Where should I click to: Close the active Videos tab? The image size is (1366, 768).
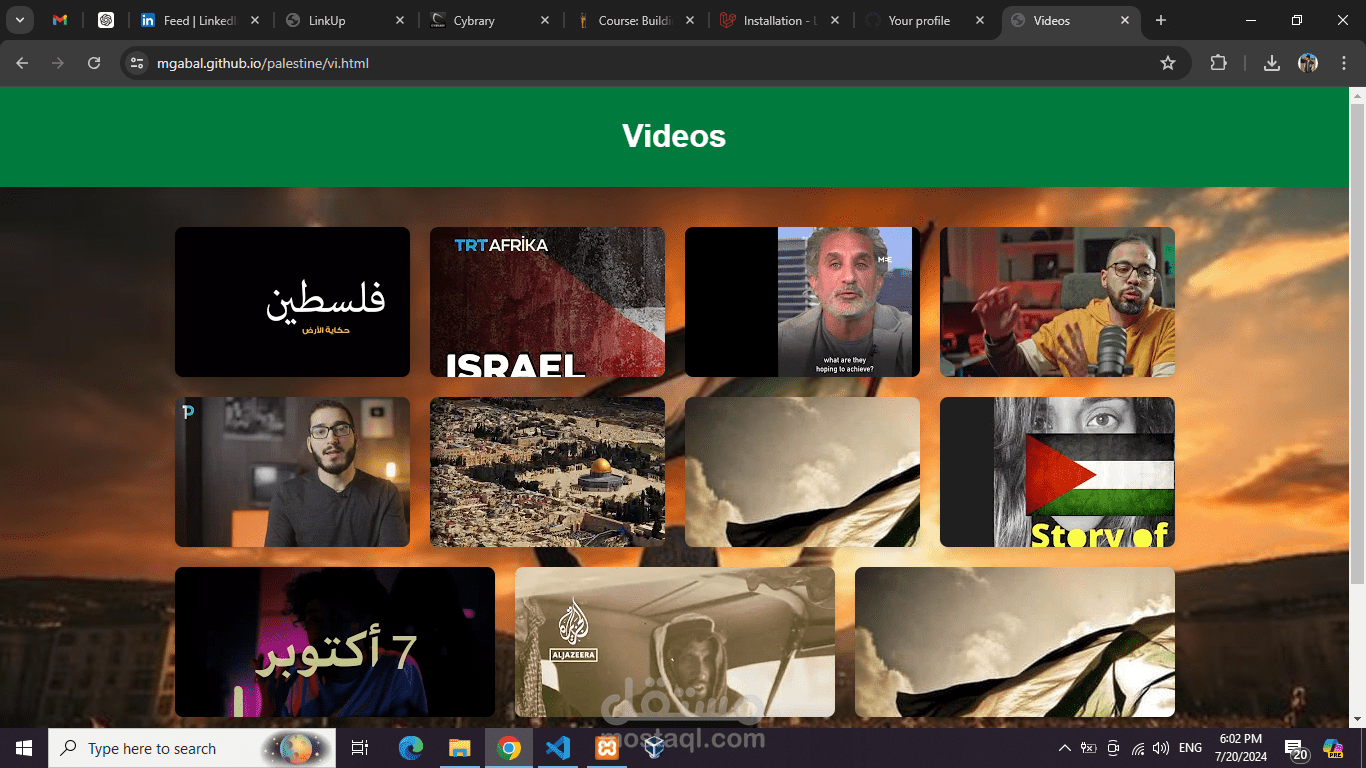point(1125,20)
